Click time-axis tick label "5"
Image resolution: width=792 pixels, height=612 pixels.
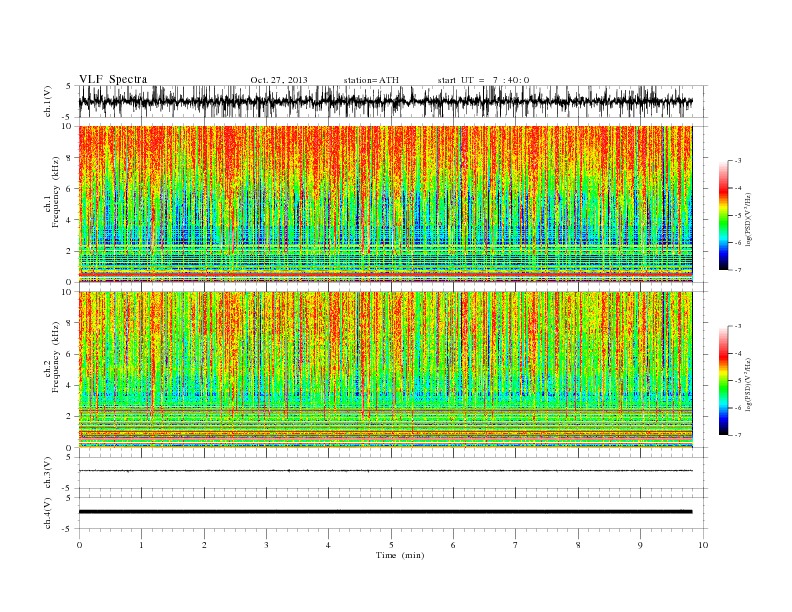click(x=391, y=545)
